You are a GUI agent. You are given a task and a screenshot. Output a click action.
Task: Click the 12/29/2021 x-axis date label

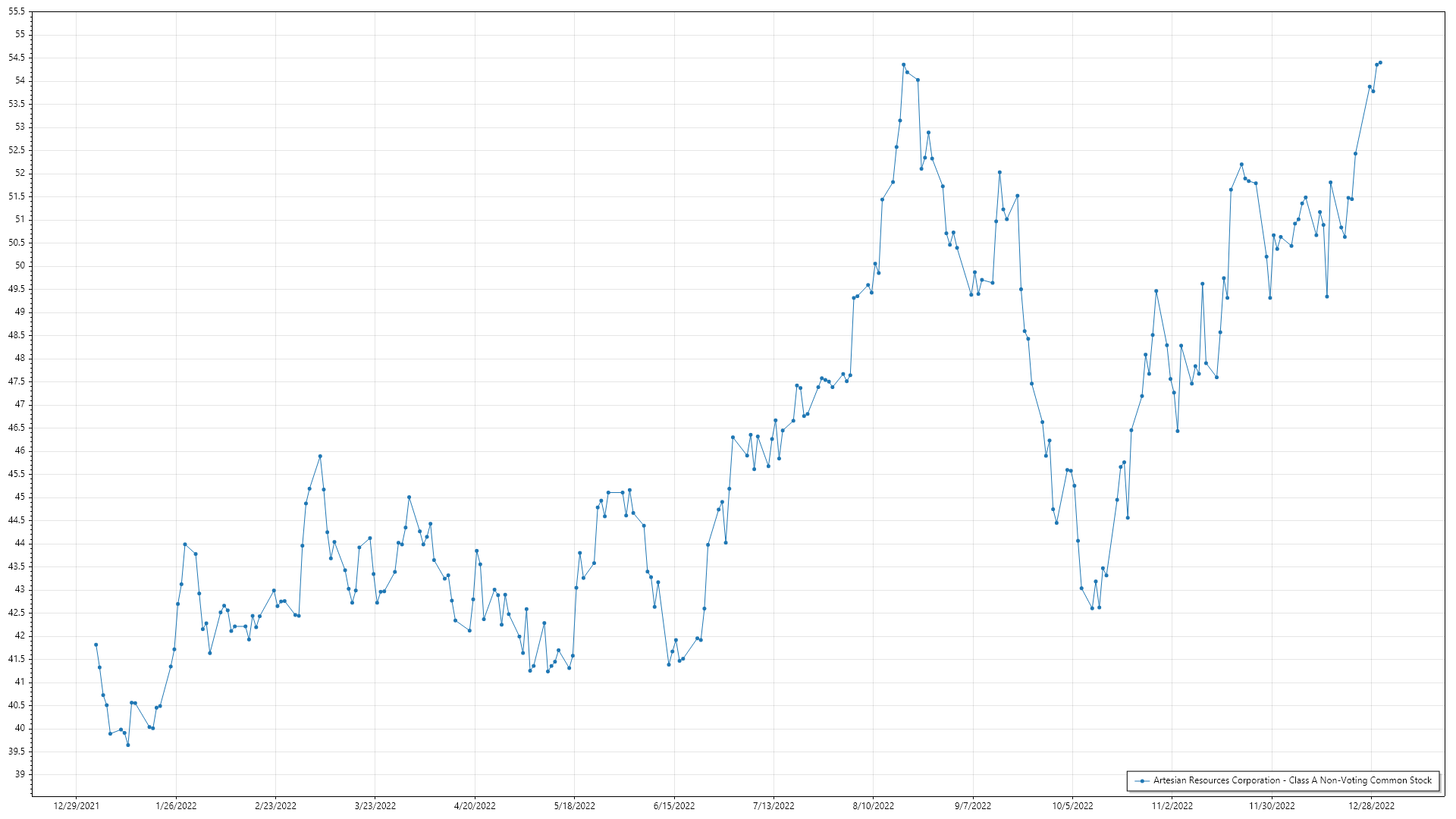(x=76, y=806)
